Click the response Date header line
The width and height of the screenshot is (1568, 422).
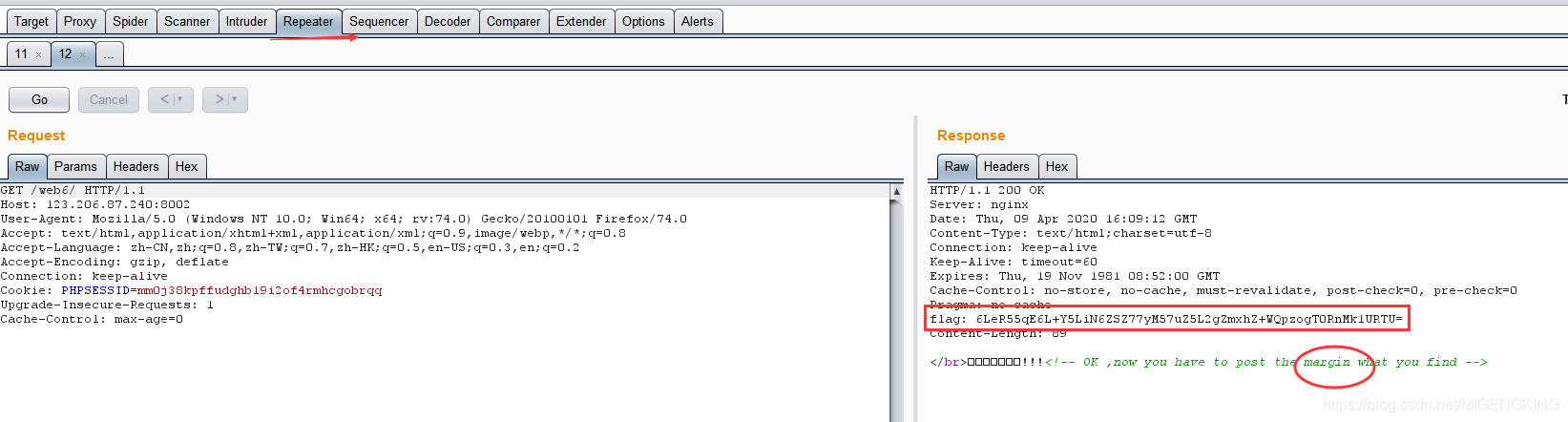pyautogui.click(x=1063, y=219)
